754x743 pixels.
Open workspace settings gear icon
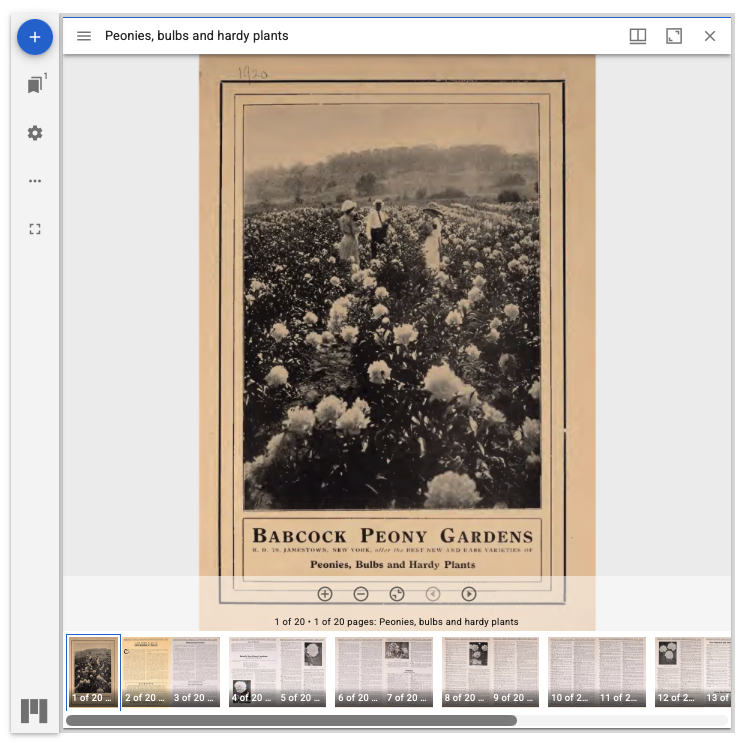tap(35, 133)
